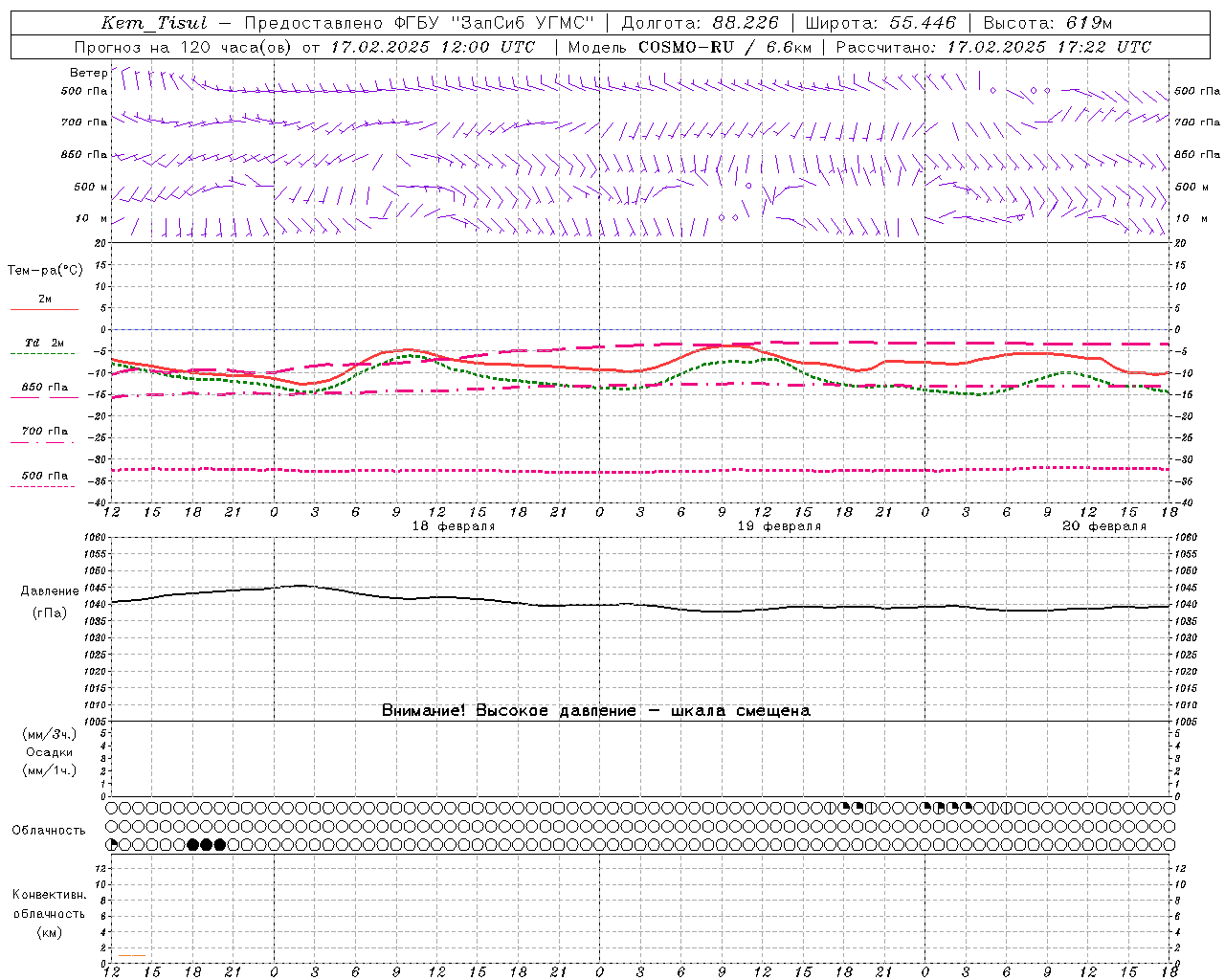Click the dotted line sample under the 500 гПа legend label
The image size is (1225, 980).
42,486
